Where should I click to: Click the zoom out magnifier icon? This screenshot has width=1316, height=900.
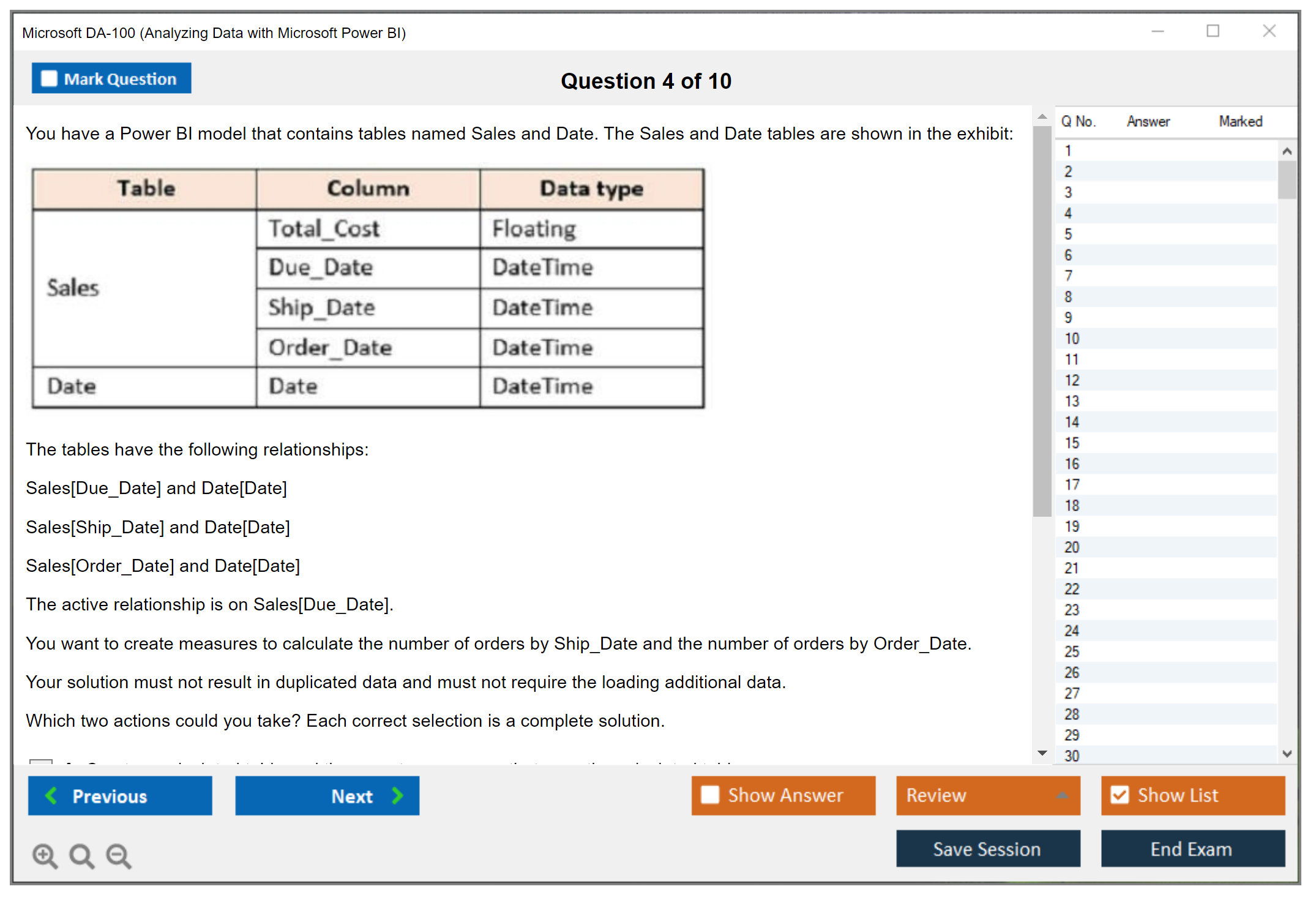[119, 855]
